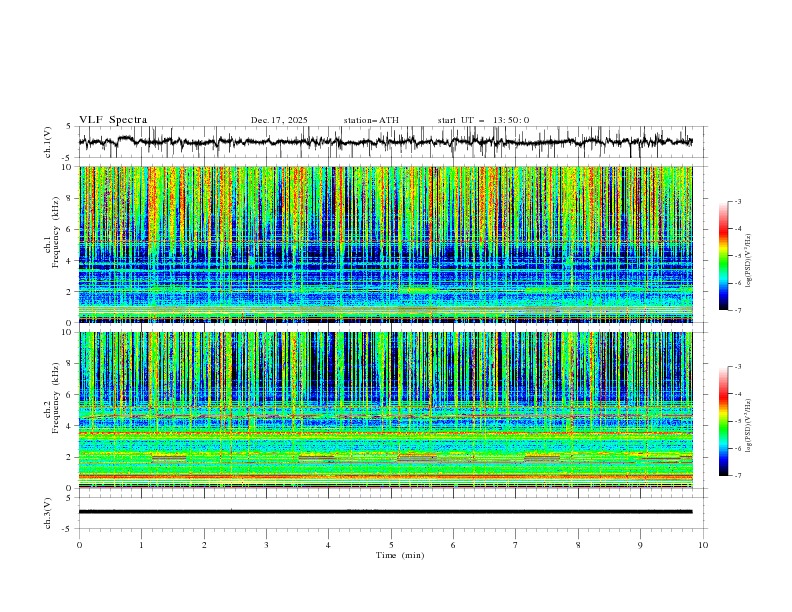Click the ch.1 waveform trace panel

pyautogui.click(x=390, y=142)
